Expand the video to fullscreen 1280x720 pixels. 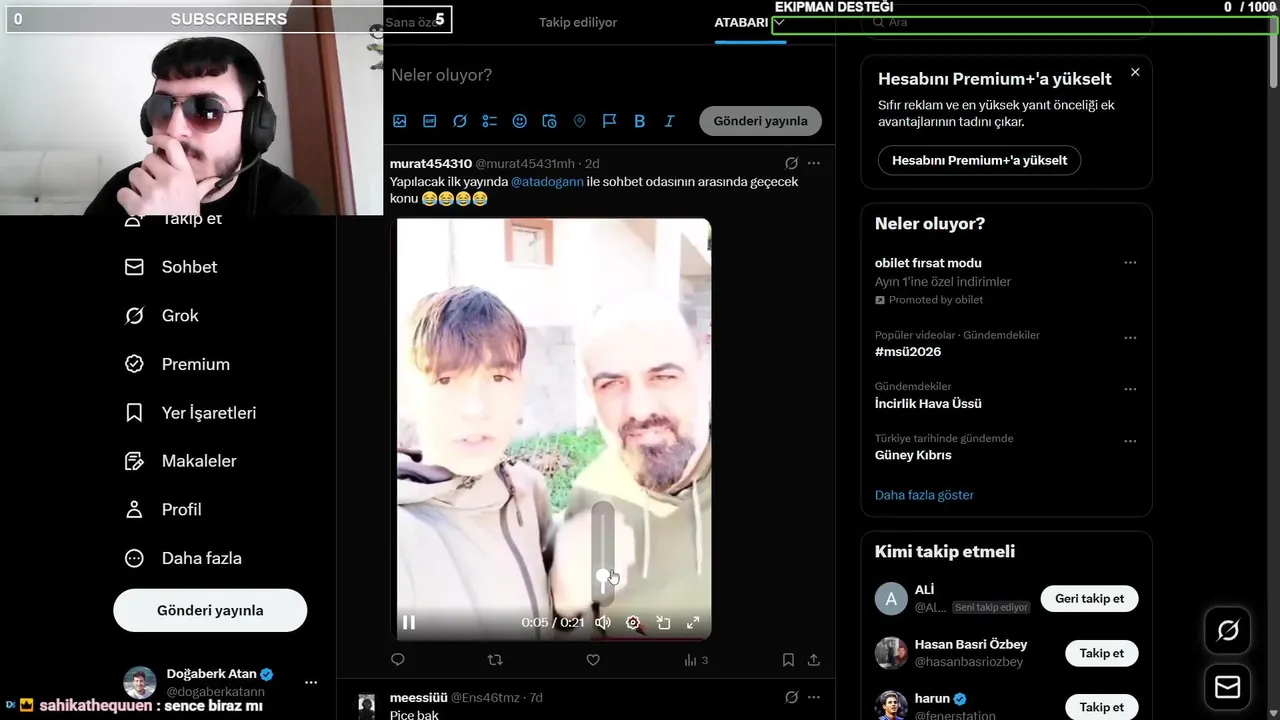[x=693, y=622]
